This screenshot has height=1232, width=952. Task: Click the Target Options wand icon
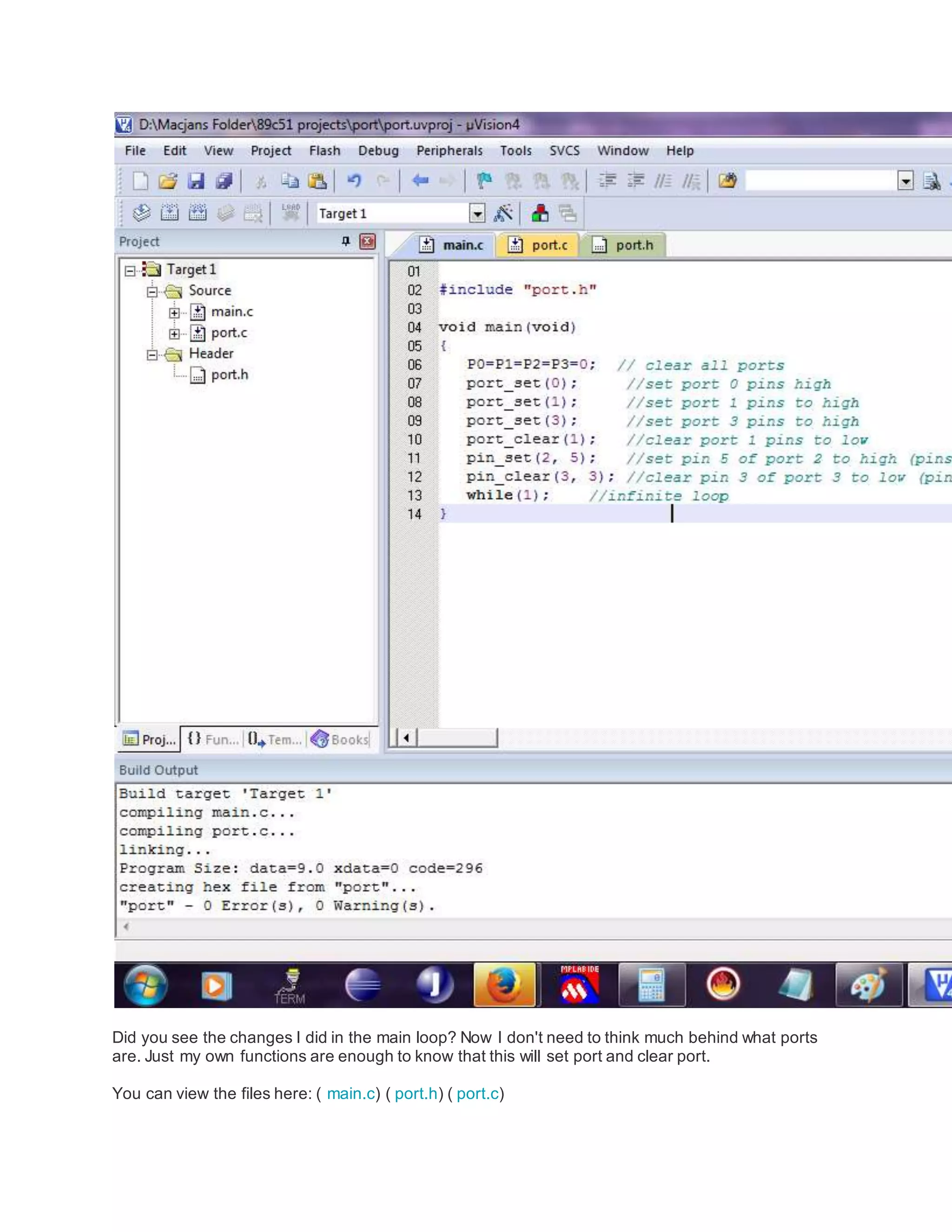point(503,213)
